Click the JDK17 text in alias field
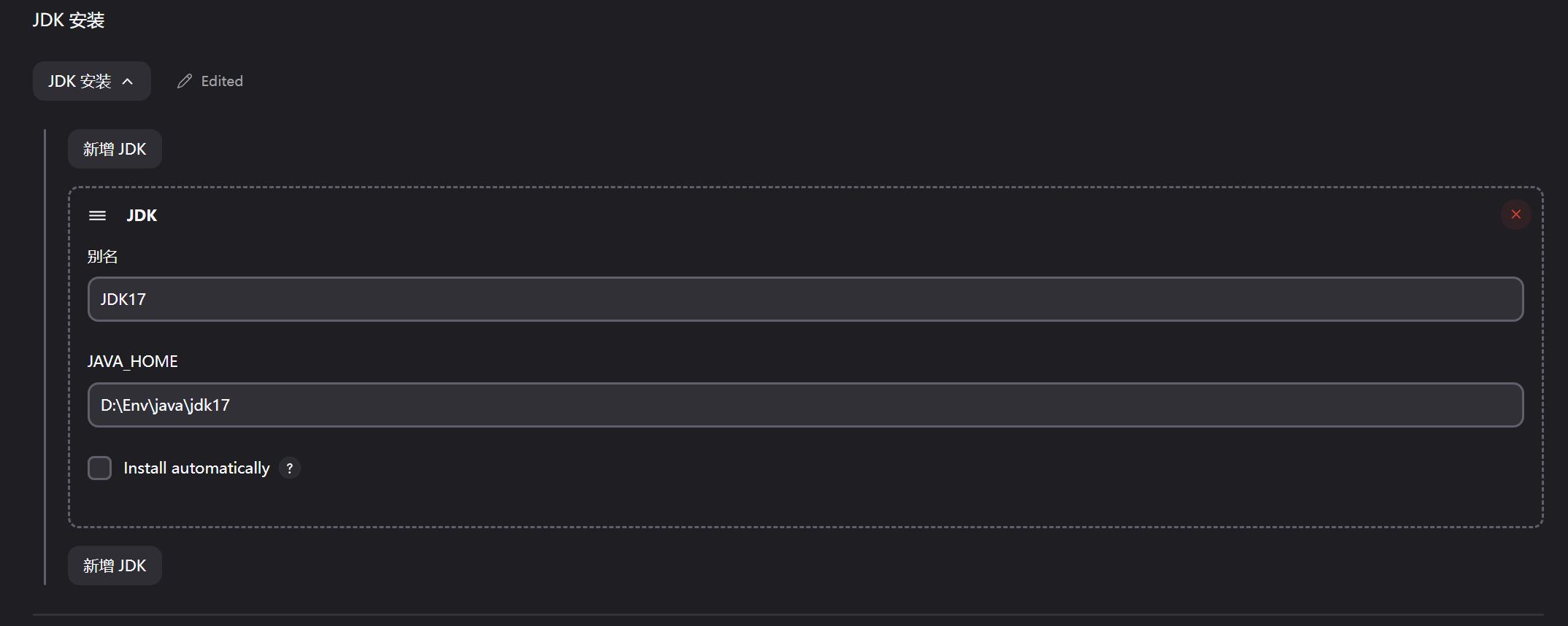 coord(123,299)
